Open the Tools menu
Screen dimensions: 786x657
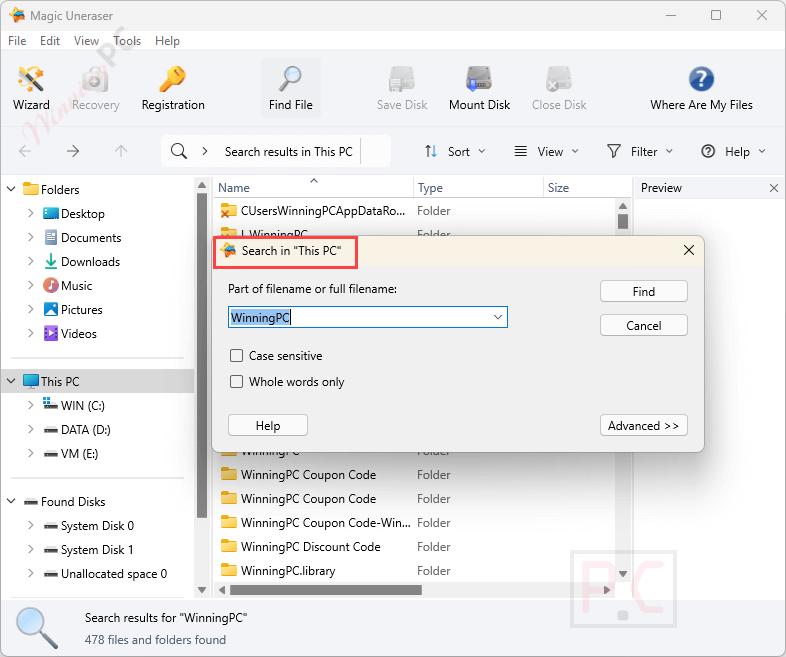(x=127, y=41)
